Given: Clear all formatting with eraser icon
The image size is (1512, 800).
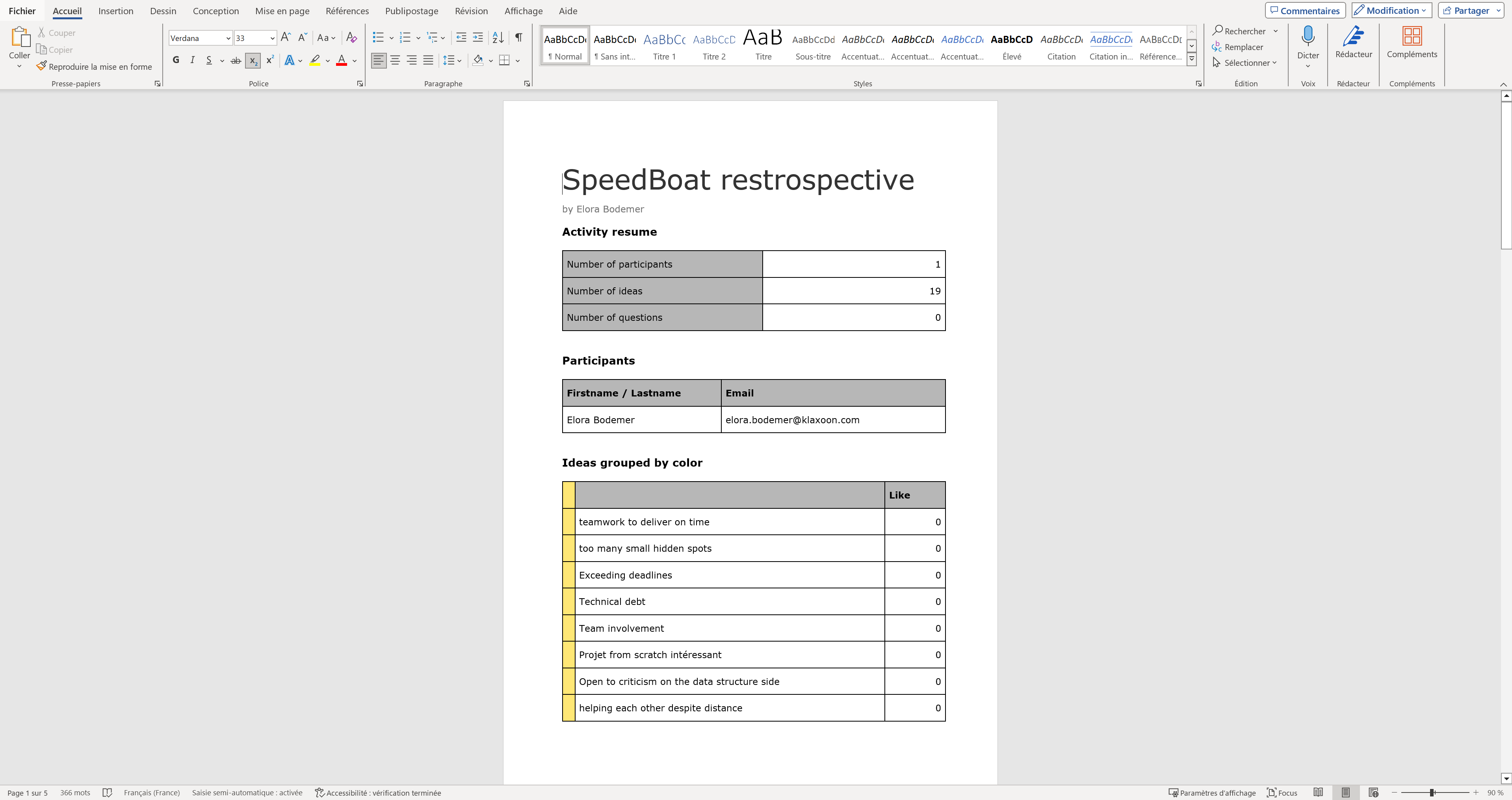Looking at the screenshot, I should pyautogui.click(x=351, y=37).
